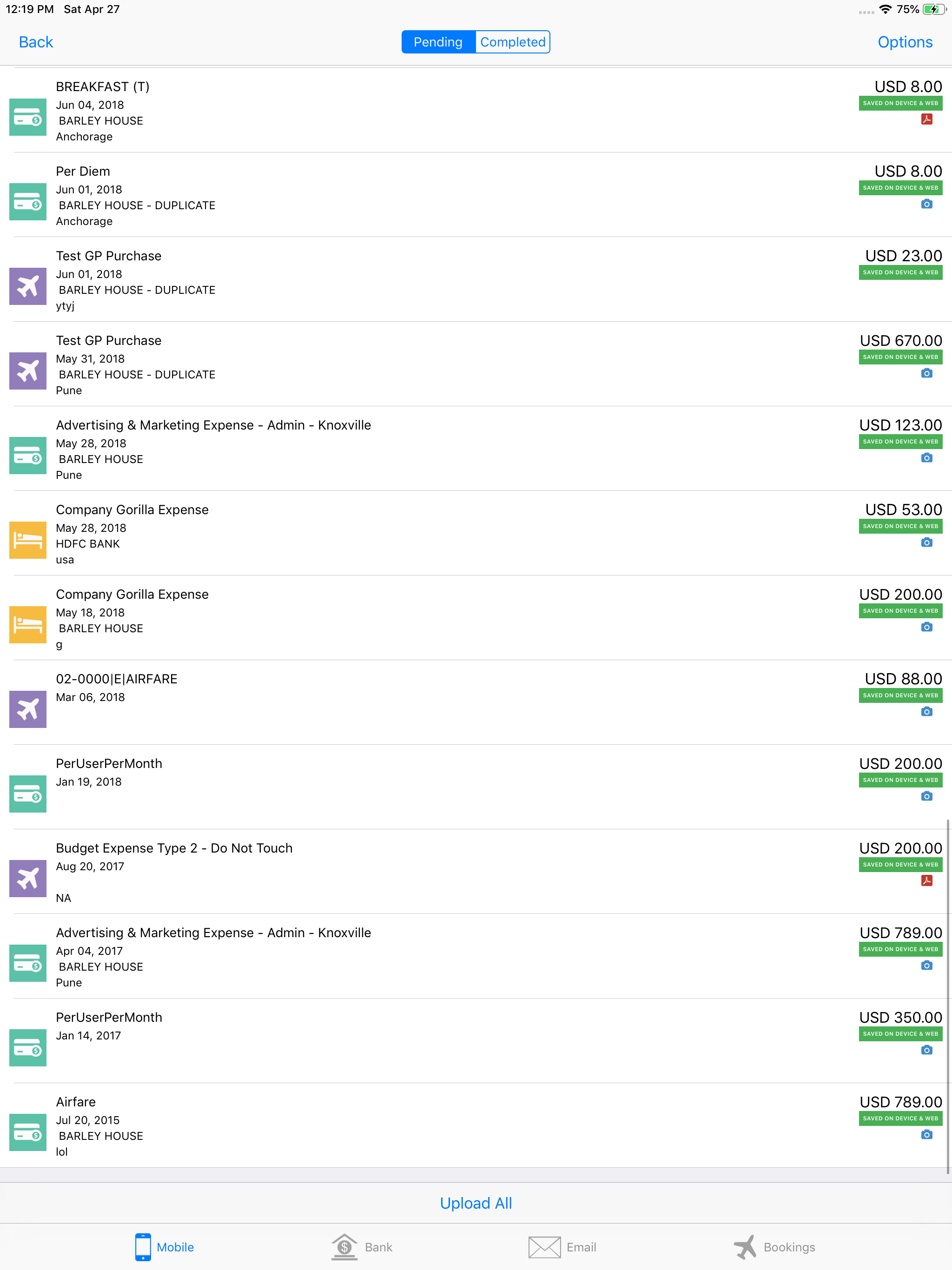Select the Mobile tab
The width and height of the screenshot is (952, 1270).
[x=164, y=1247]
